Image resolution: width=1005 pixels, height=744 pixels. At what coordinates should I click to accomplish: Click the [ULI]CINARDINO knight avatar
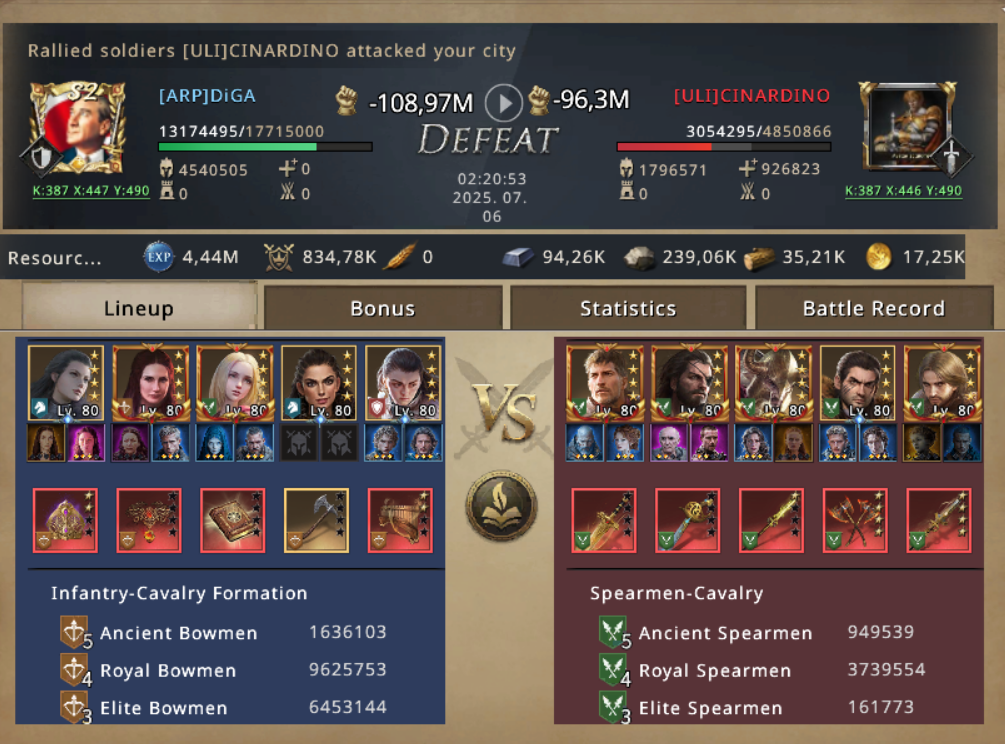pos(908,128)
